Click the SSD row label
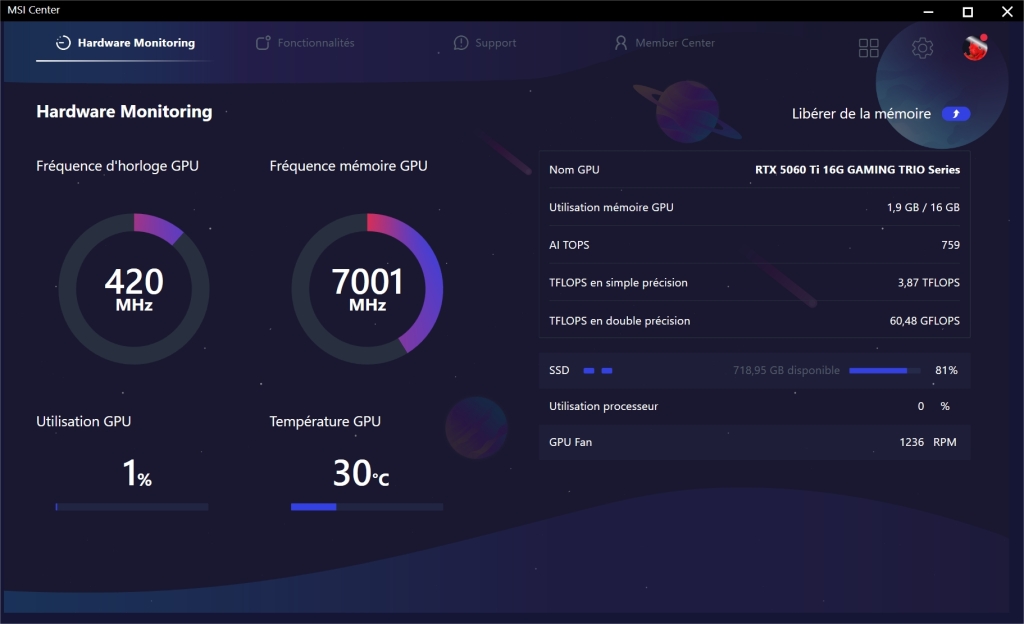 (x=559, y=370)
